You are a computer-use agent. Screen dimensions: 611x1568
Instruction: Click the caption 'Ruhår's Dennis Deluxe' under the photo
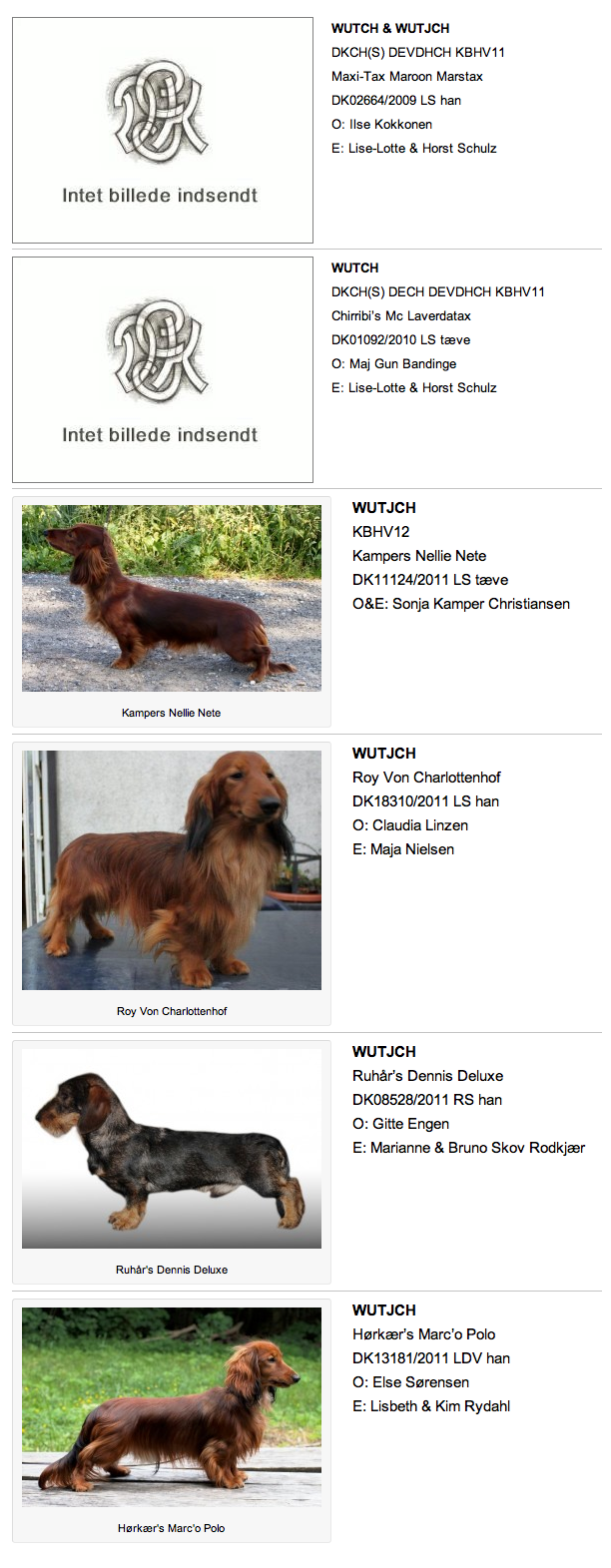pyautogui.click(x=172, y=1270)
